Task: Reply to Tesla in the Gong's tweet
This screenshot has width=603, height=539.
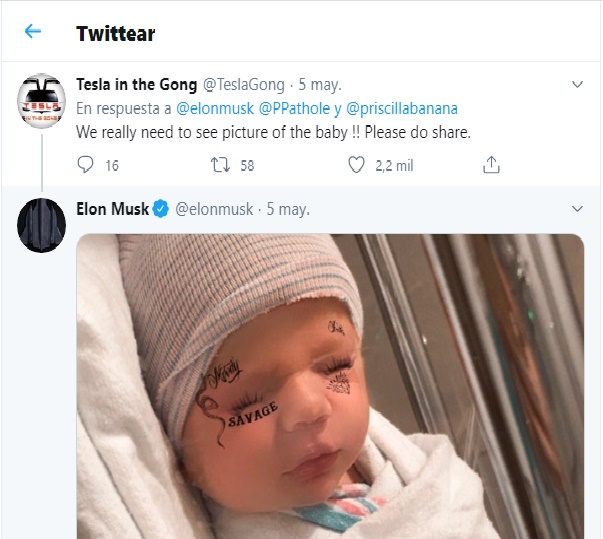Action: [x=85, y=165]
